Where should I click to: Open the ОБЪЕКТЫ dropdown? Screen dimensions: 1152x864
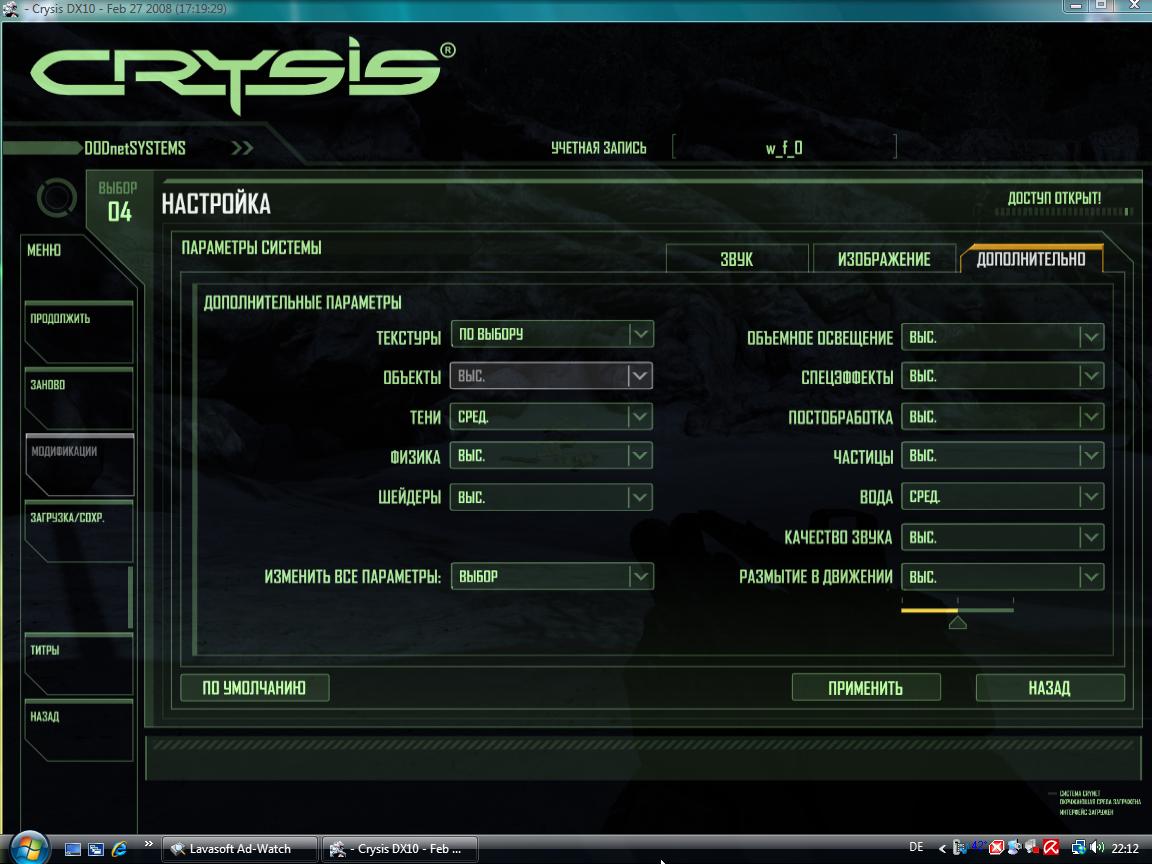coord(551,375)
